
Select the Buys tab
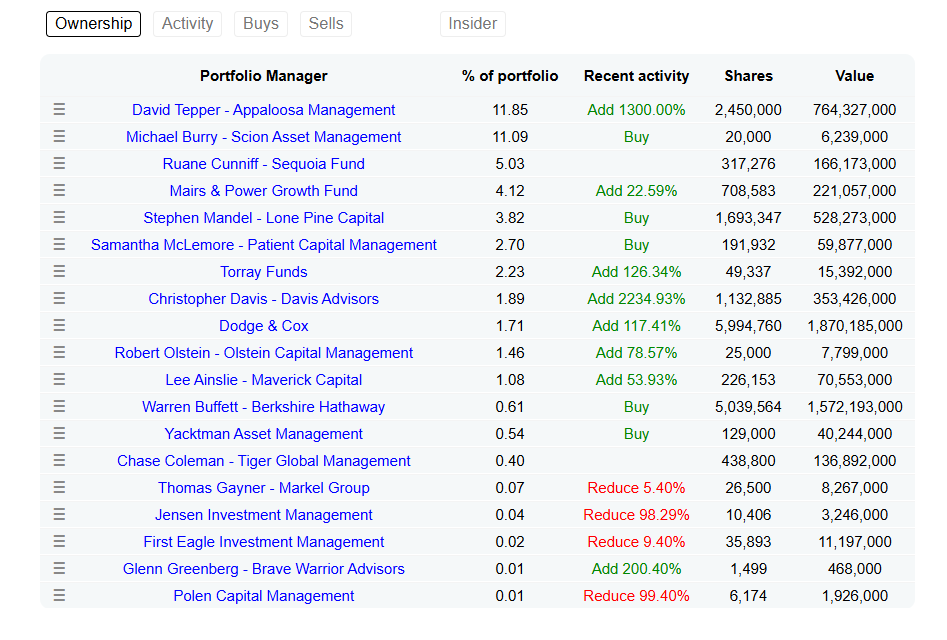(261, 24)
